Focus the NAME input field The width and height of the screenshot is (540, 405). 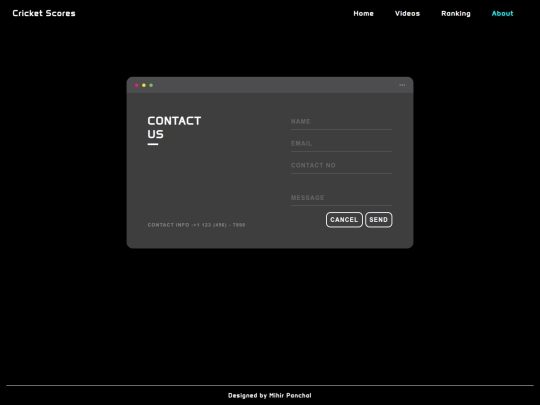(341, 122)
